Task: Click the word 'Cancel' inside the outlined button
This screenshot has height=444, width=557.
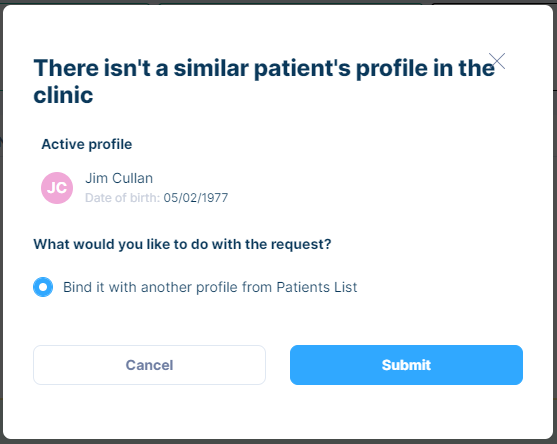Action: 149,365
